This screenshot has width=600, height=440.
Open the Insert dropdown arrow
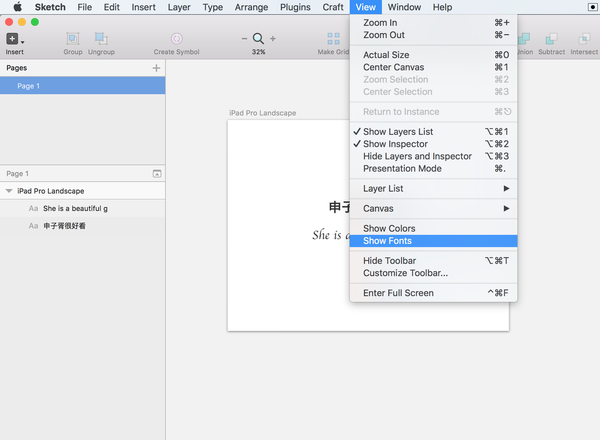tap(23, 42)
